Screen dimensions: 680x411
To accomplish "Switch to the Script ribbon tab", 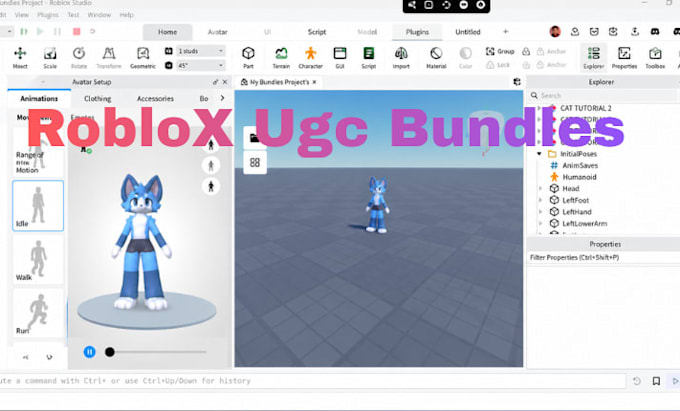I will 317,32.
